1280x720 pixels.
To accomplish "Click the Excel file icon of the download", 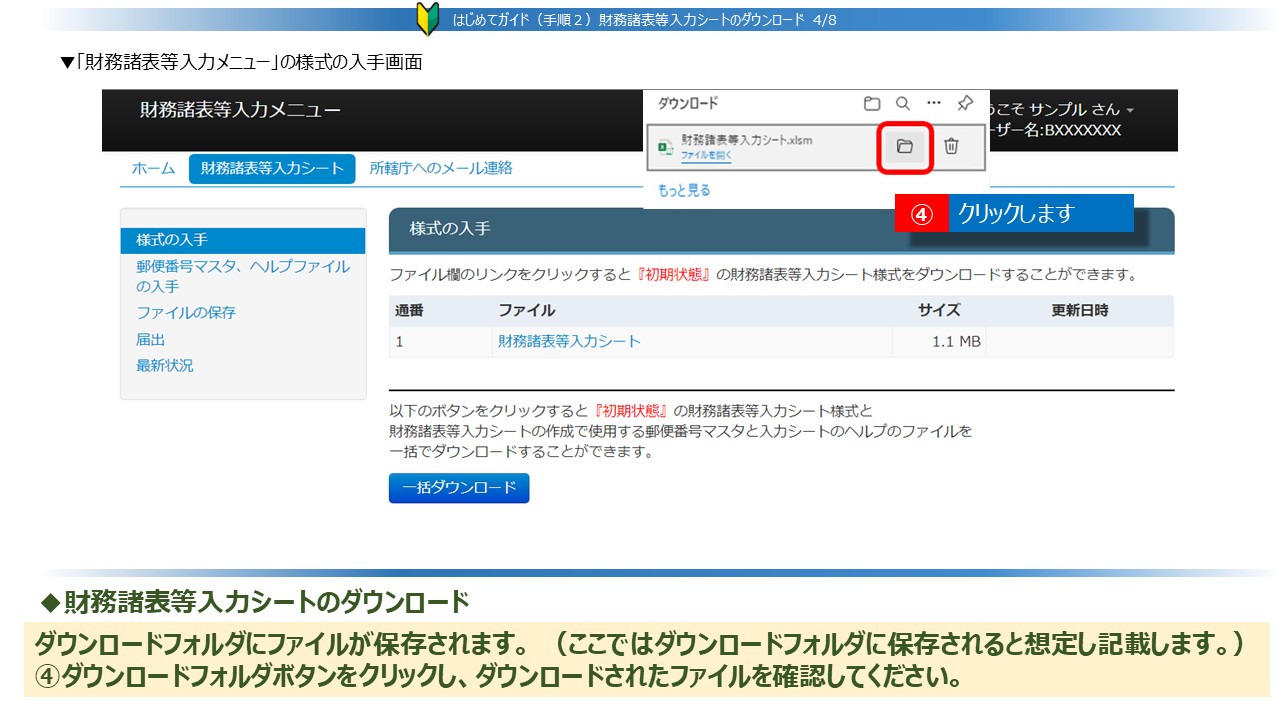I will point(665,148).
